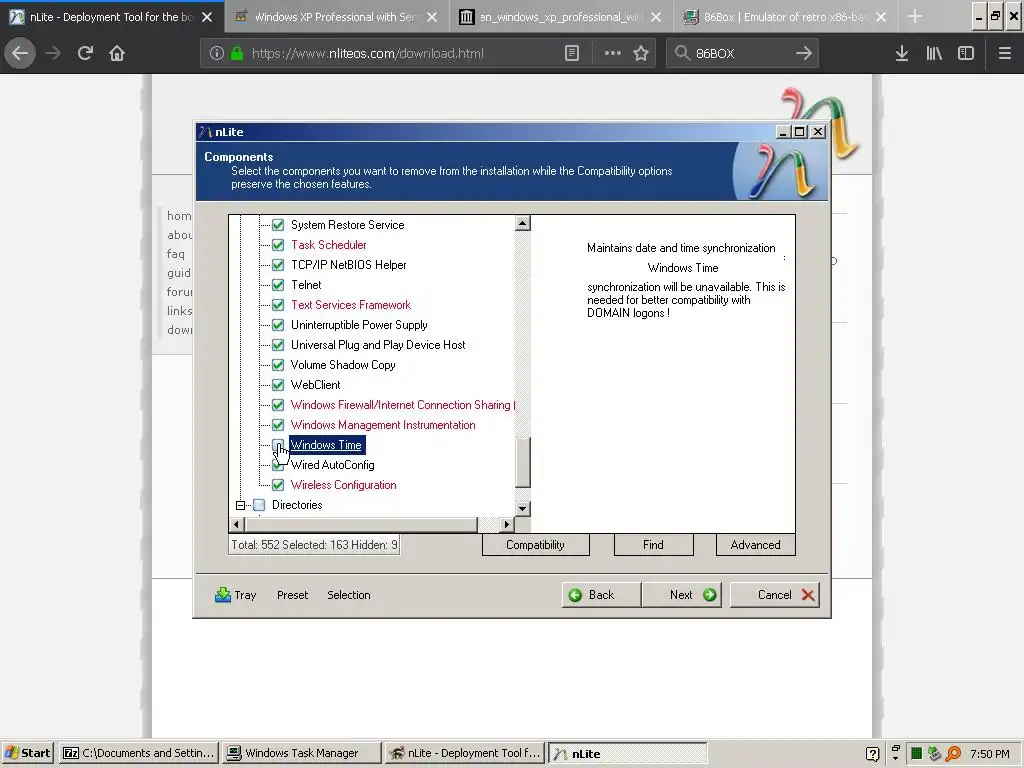This screenshot has height=768, width=1024.
Task: Select Universal Plug and Play Device Host
Action: [x=378, y=345]
